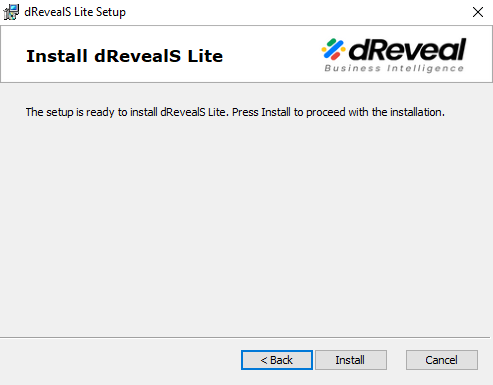
Task: Close the setup window with X
Action: (x=478, y=12)
